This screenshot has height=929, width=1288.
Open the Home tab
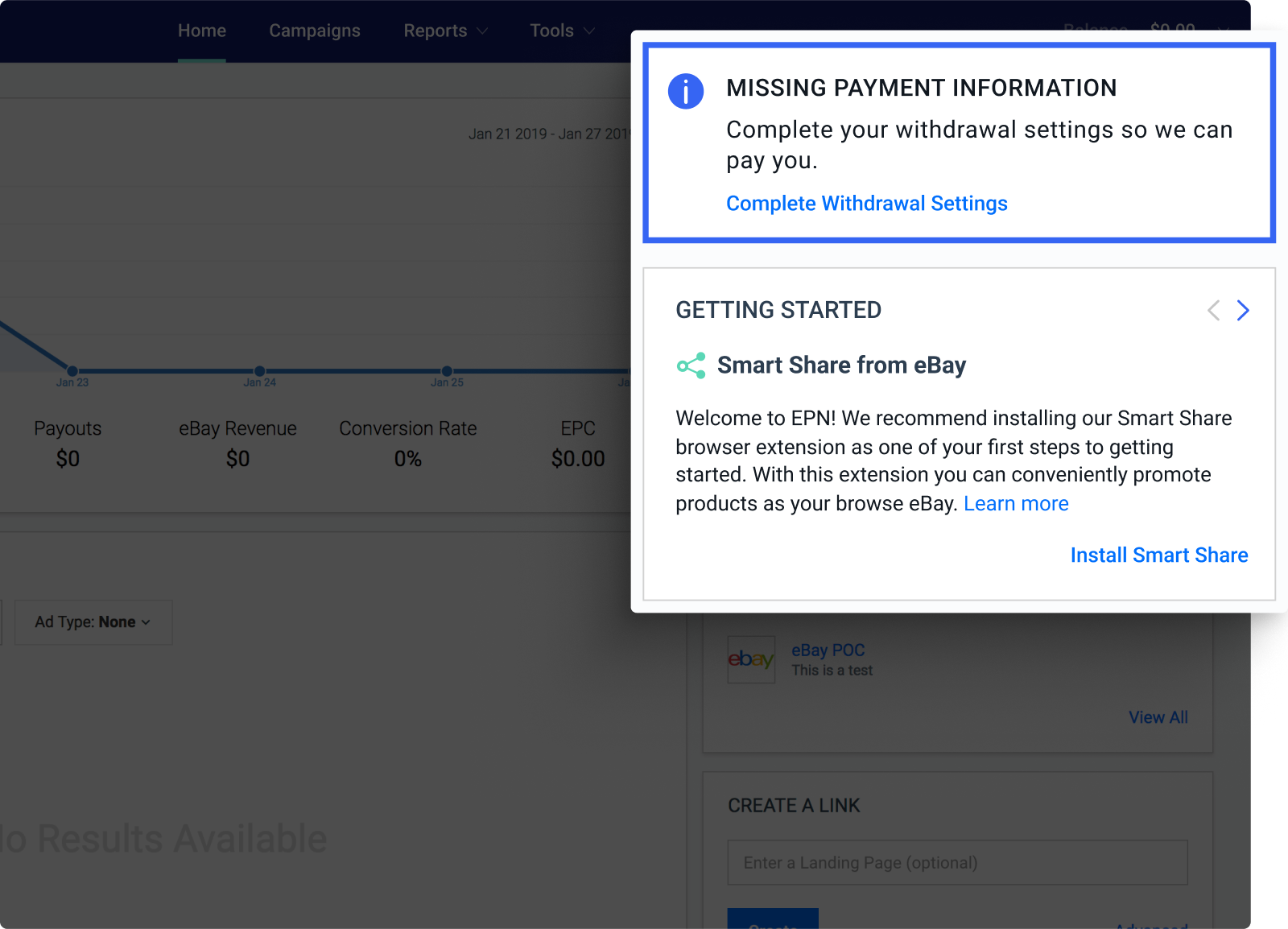coord(202,31)
